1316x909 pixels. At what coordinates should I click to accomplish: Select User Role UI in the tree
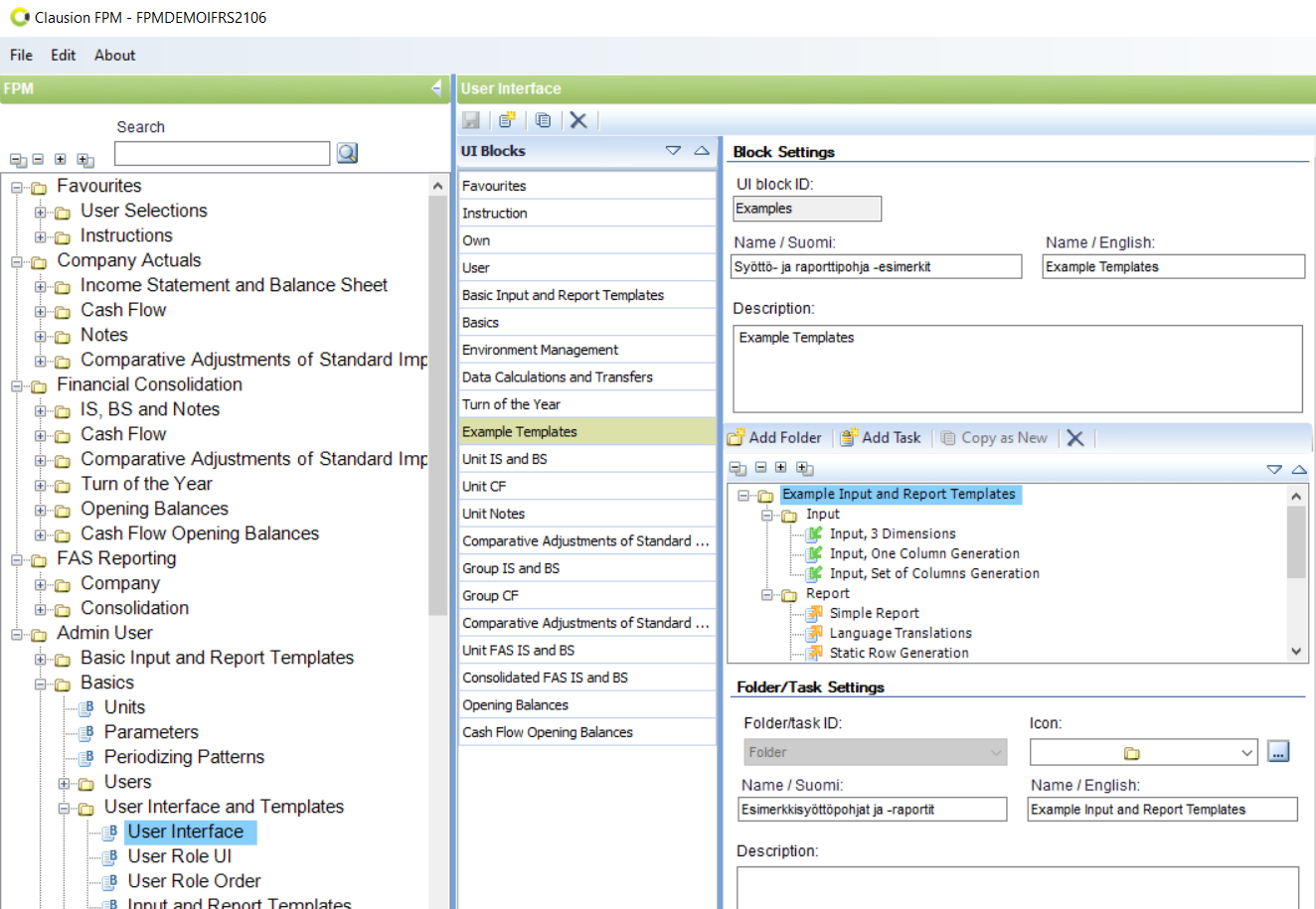point(180,856)
